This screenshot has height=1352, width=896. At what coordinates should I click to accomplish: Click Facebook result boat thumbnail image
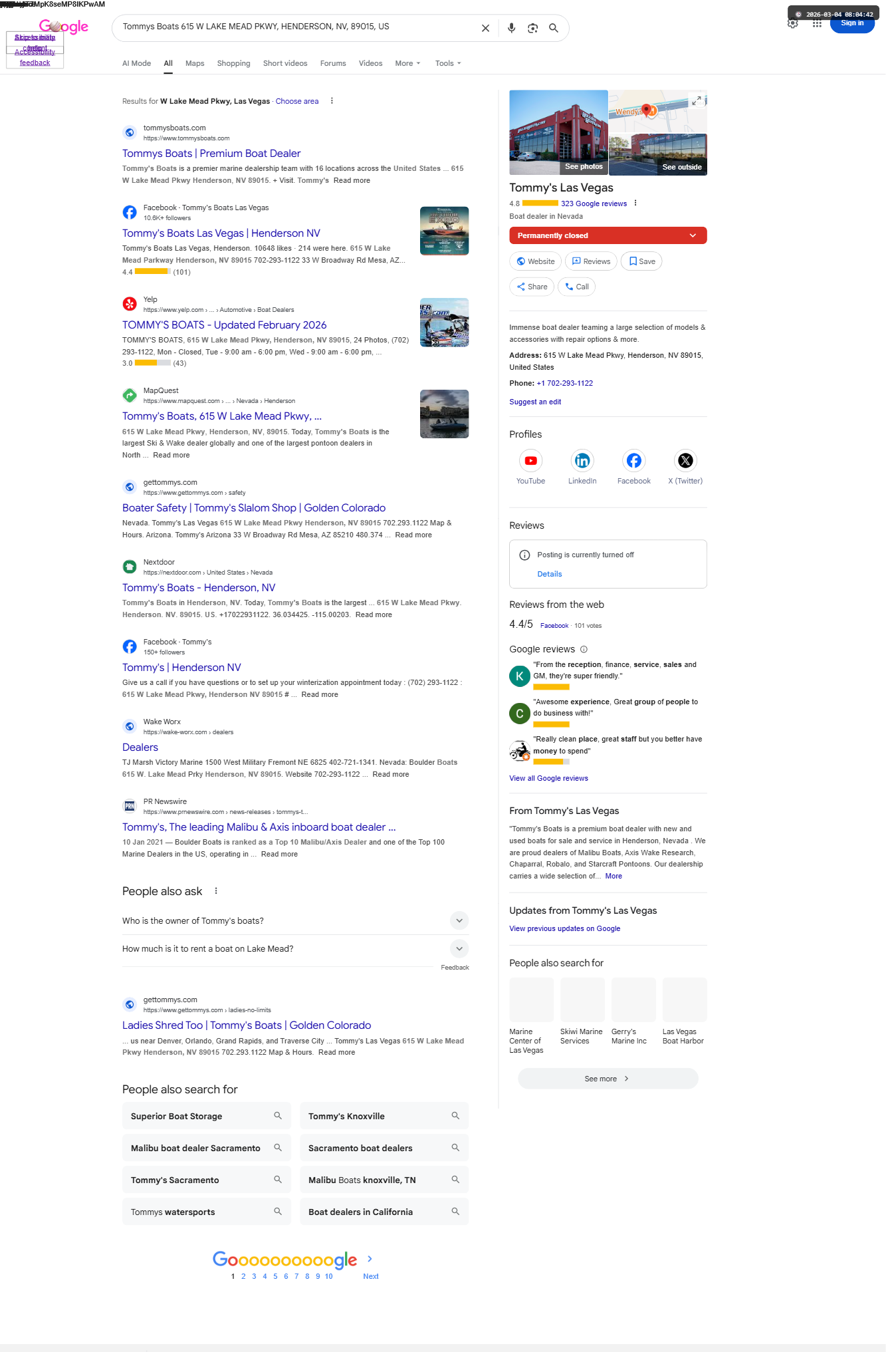tap(445, 231)
